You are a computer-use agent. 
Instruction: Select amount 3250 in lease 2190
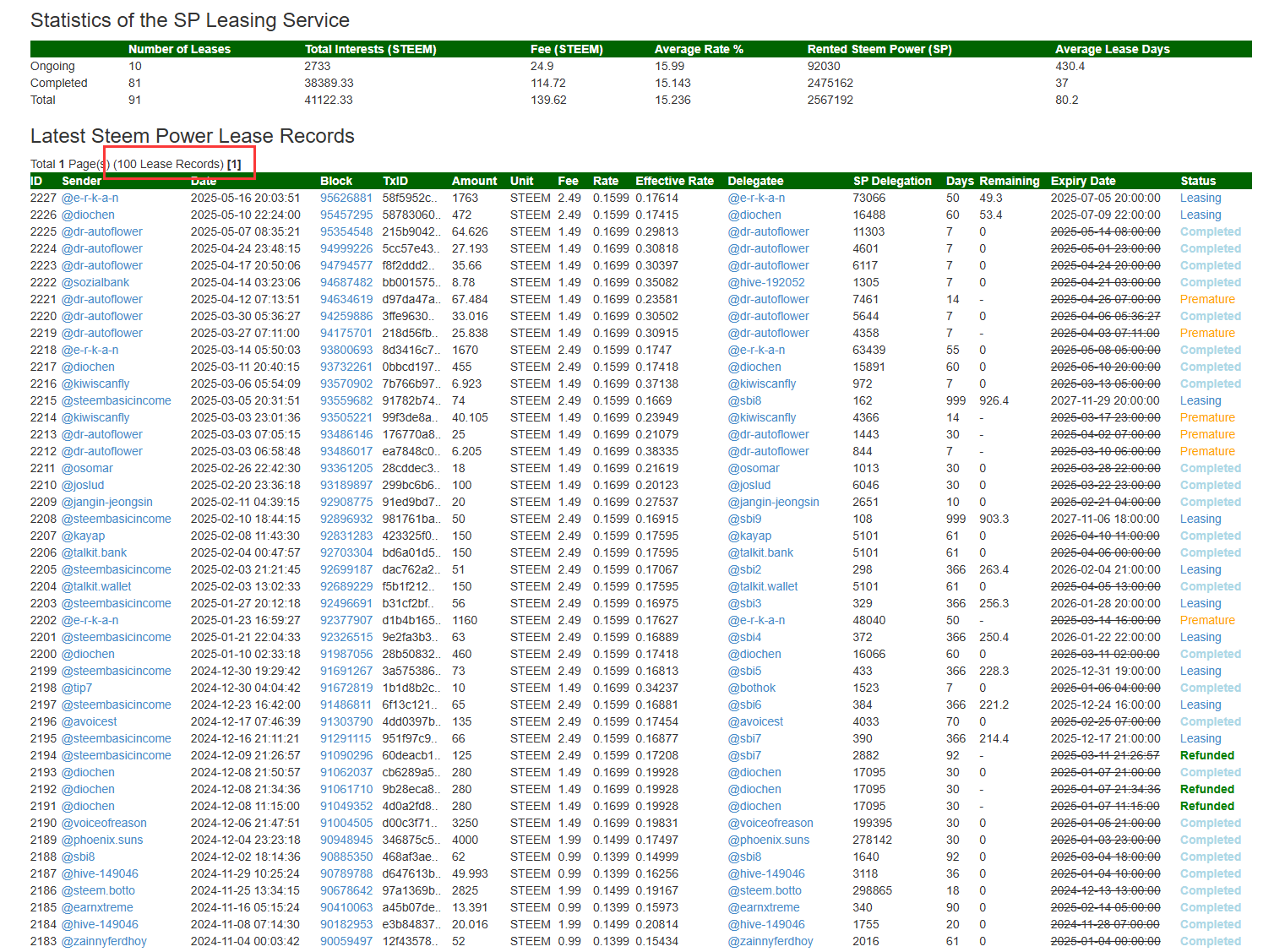point(466,823)
